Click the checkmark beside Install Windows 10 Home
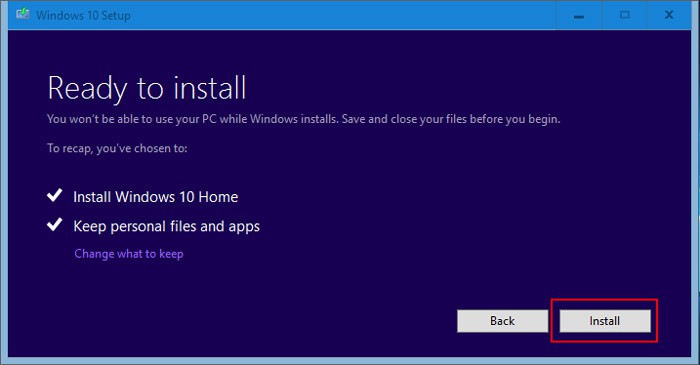 [x=54, y=195]
